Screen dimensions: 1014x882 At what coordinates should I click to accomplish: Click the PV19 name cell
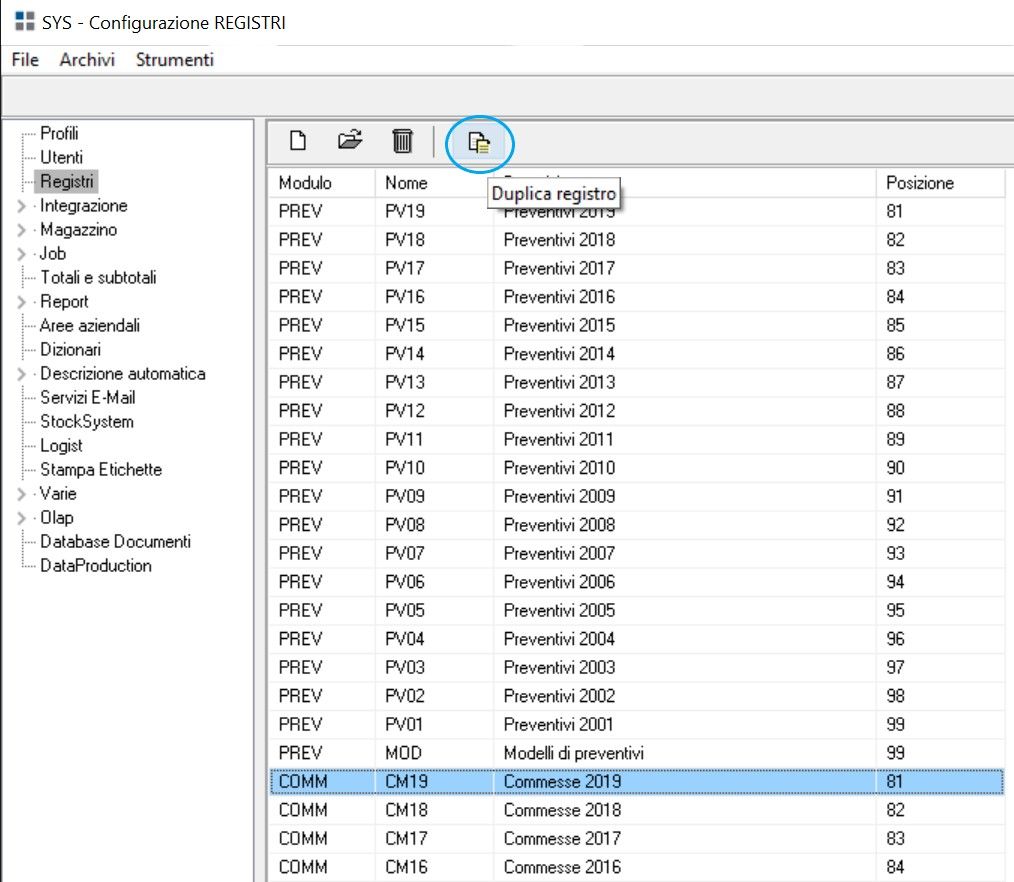[x=405, y=211]
